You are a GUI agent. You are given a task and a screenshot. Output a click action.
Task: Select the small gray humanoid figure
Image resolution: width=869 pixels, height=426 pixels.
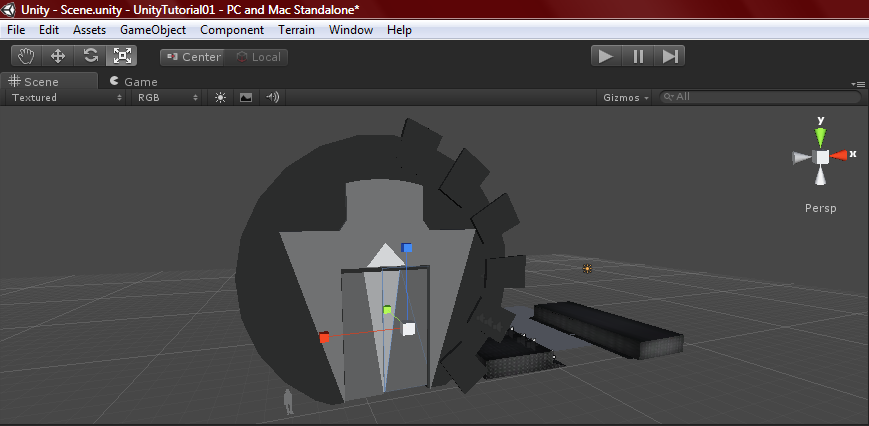(x=288, y=402)
